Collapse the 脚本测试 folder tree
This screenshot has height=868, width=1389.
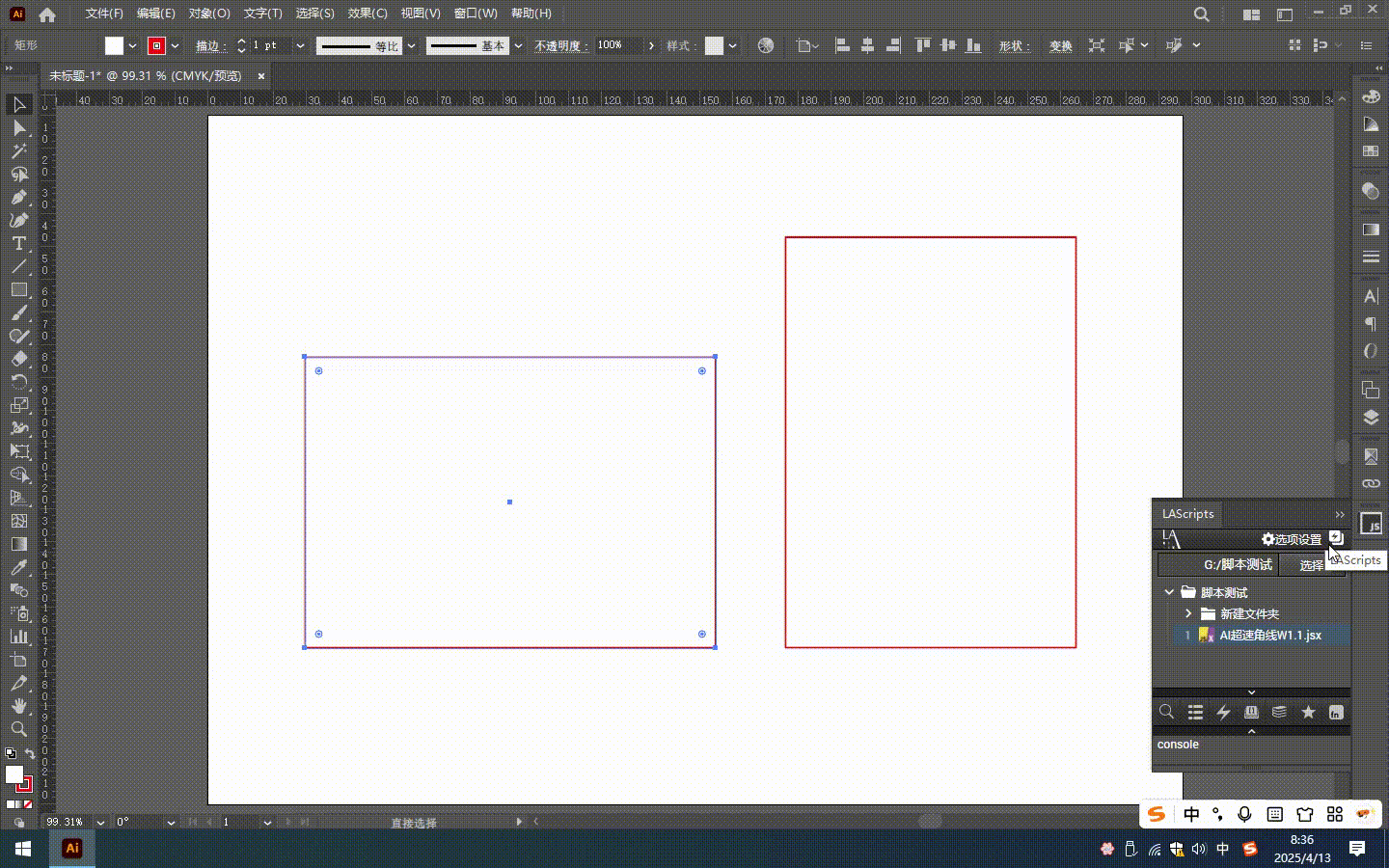click(1169, 592)
